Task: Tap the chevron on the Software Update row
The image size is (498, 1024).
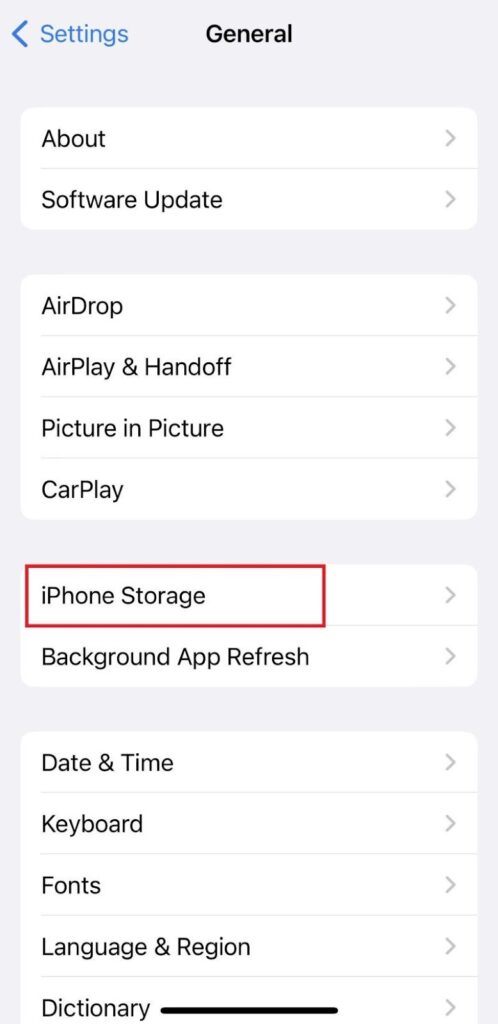Action: 450,199
